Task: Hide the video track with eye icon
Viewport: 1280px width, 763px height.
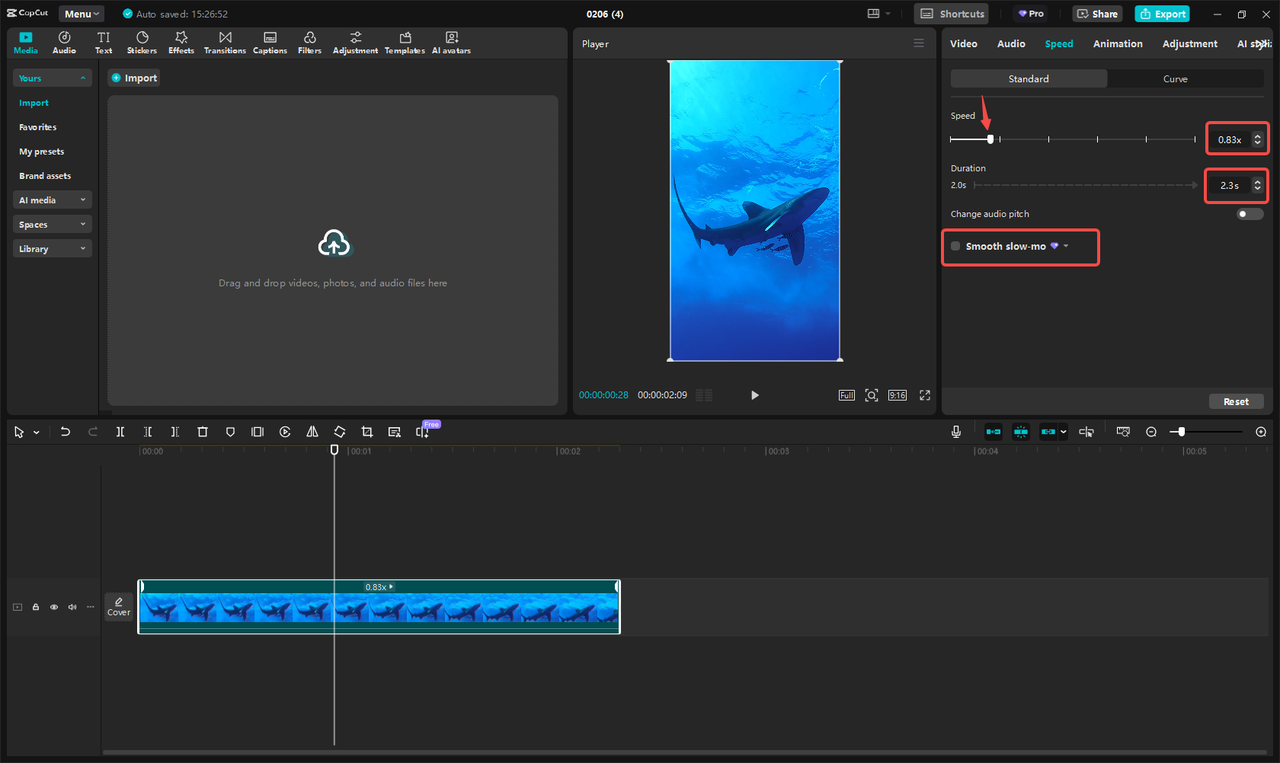Action: click(x=54, y=607)
